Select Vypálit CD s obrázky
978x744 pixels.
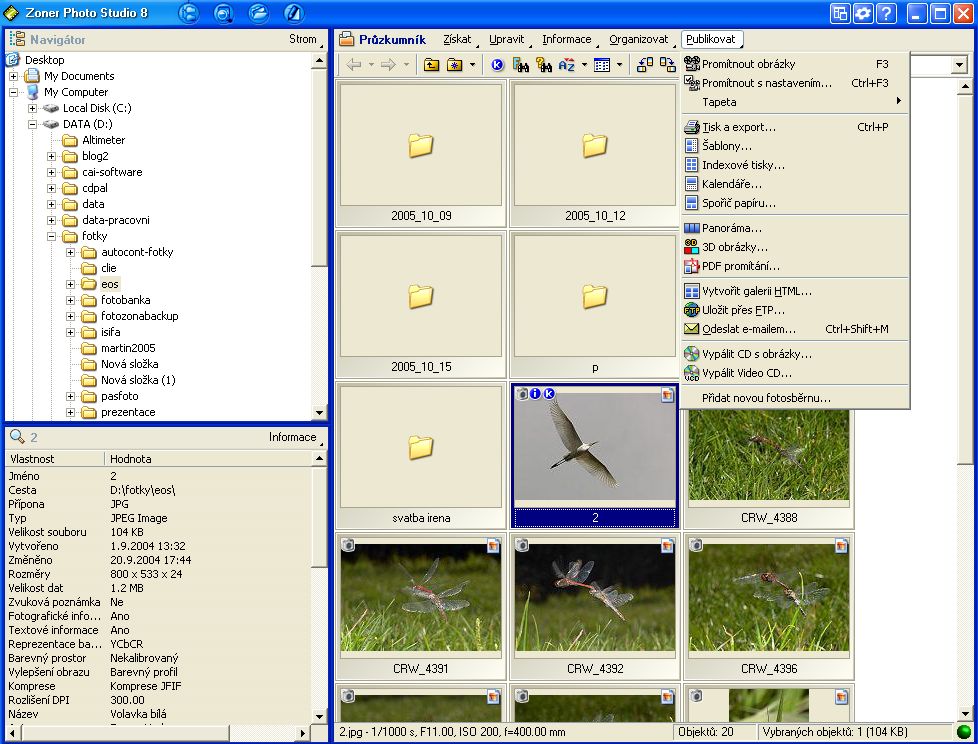[795, 354]
